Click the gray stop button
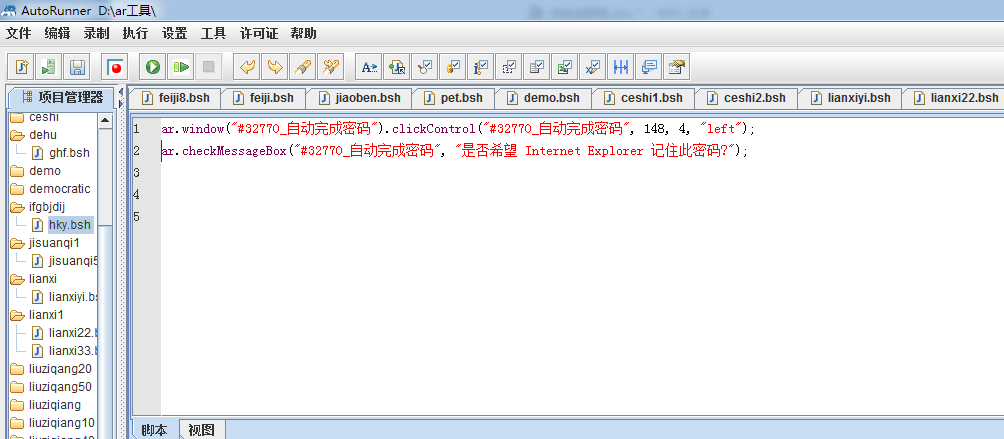The width and height of the screenshot is (1004, 439). coord(209,66)
